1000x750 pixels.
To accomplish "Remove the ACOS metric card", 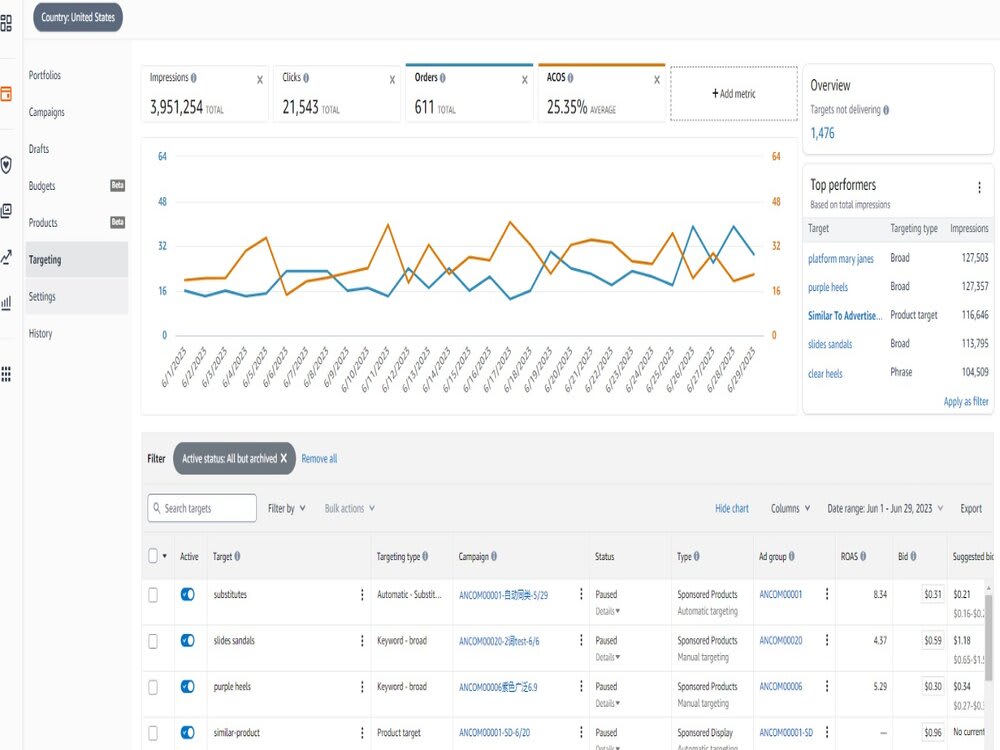I will click(x=656, y=80).
